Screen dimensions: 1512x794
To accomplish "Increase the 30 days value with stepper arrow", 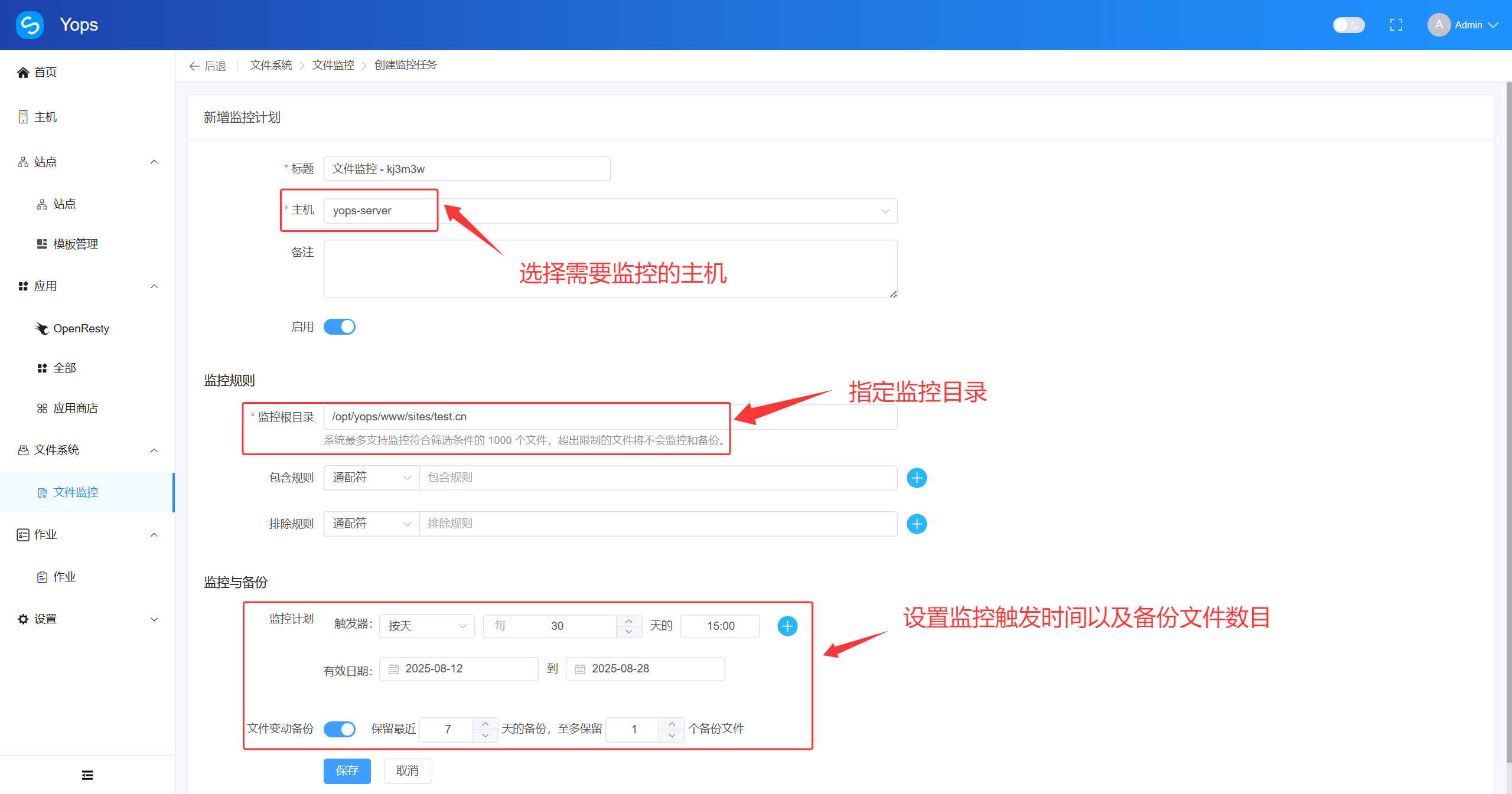I will pyautogui.click(x=630, y=620).
